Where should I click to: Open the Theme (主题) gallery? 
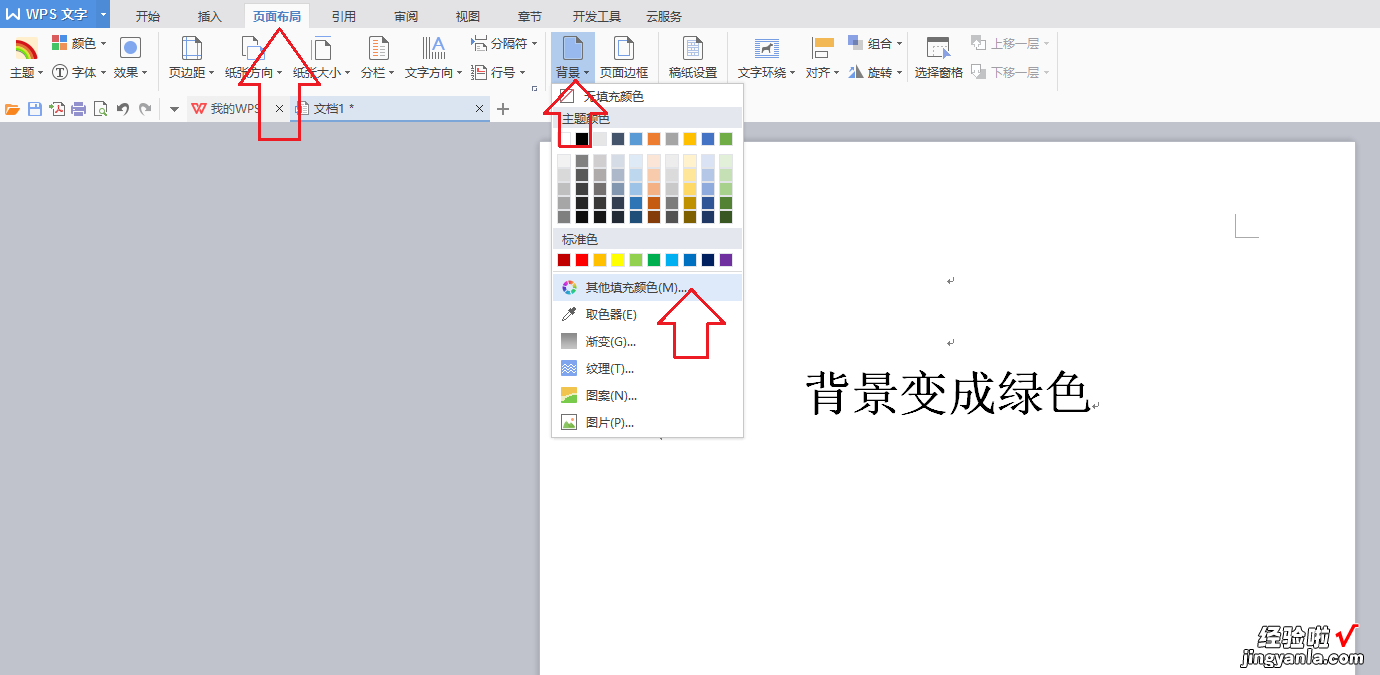[26, 60]
